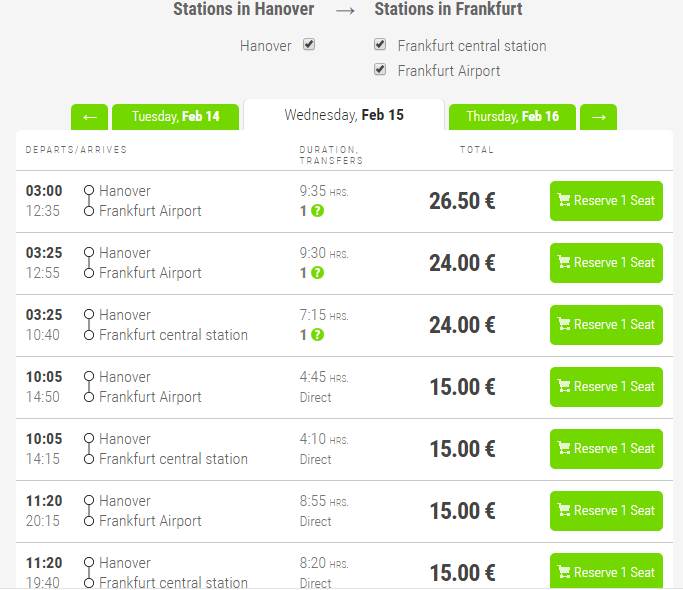Click transfer help icon for 7:15 hrs trip

pos(317,335)
